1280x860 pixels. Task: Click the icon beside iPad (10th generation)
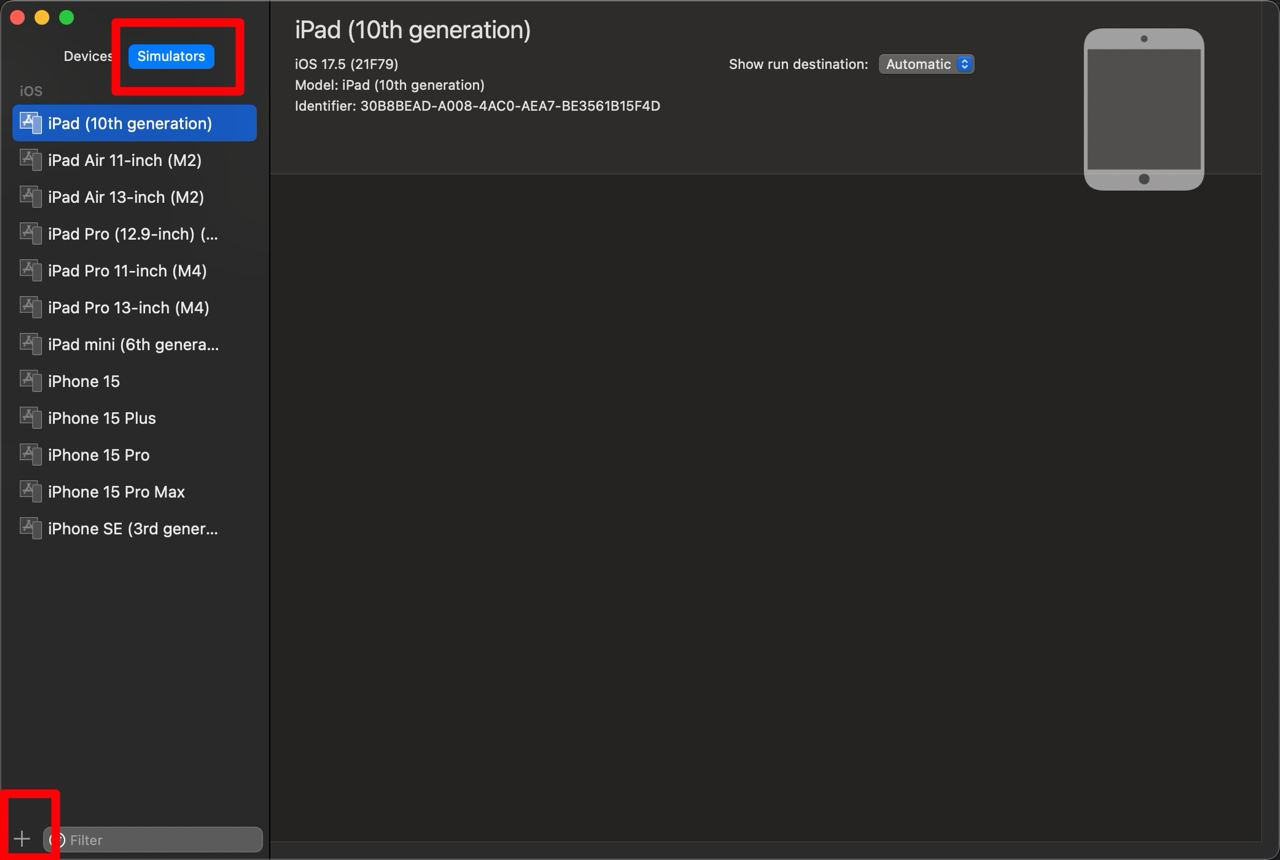click(x=31, y=123)
